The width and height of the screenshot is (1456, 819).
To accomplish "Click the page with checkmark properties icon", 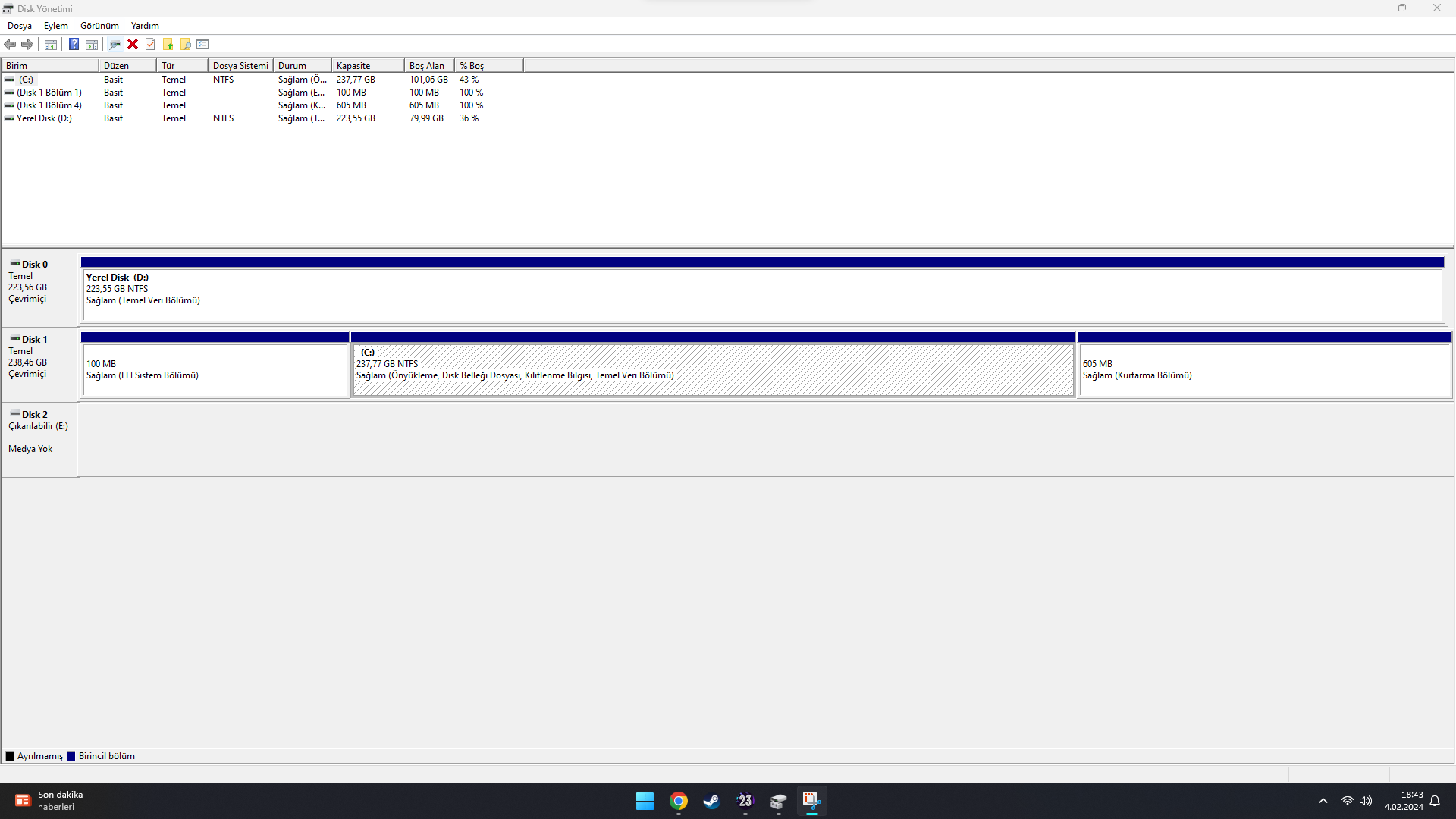I will (150, 44).
